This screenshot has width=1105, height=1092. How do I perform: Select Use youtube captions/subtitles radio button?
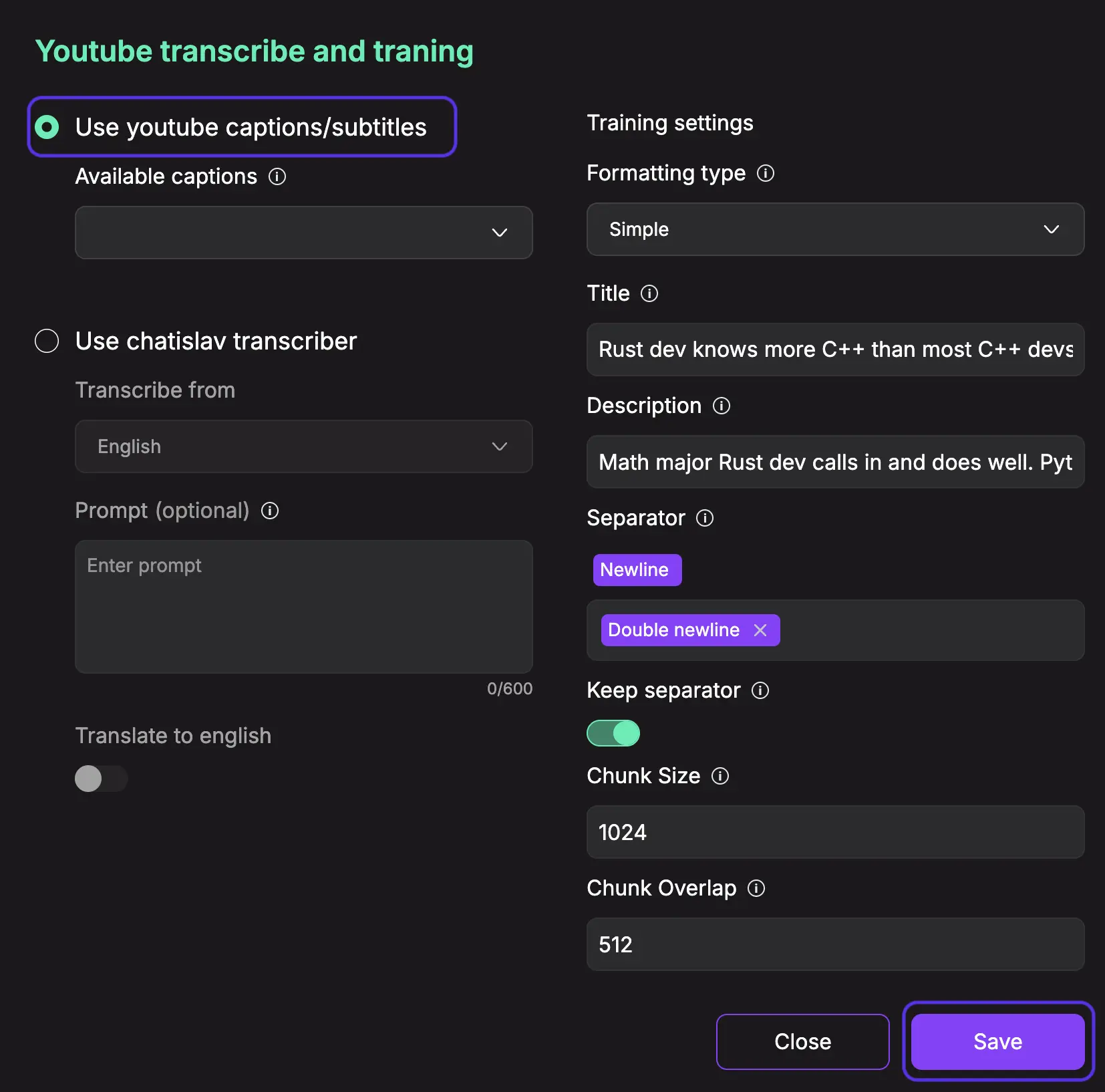click(x=47, y=127)
